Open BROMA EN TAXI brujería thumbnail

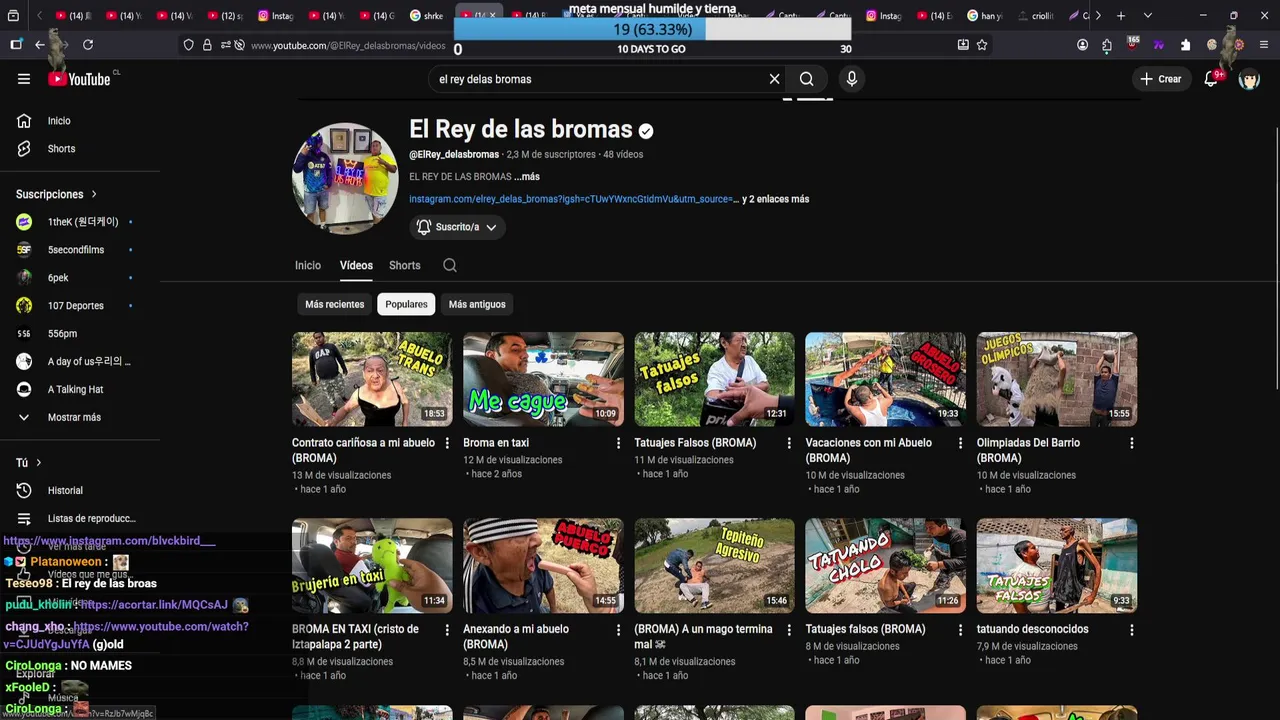click(x=372, y=565)
